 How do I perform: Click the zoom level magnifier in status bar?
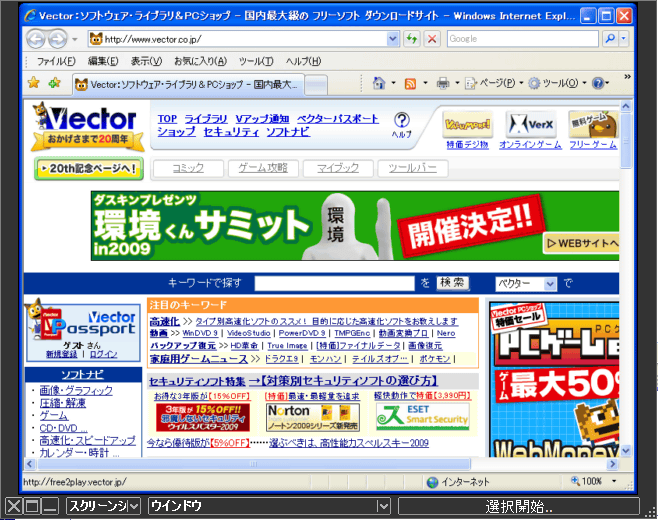575,481
